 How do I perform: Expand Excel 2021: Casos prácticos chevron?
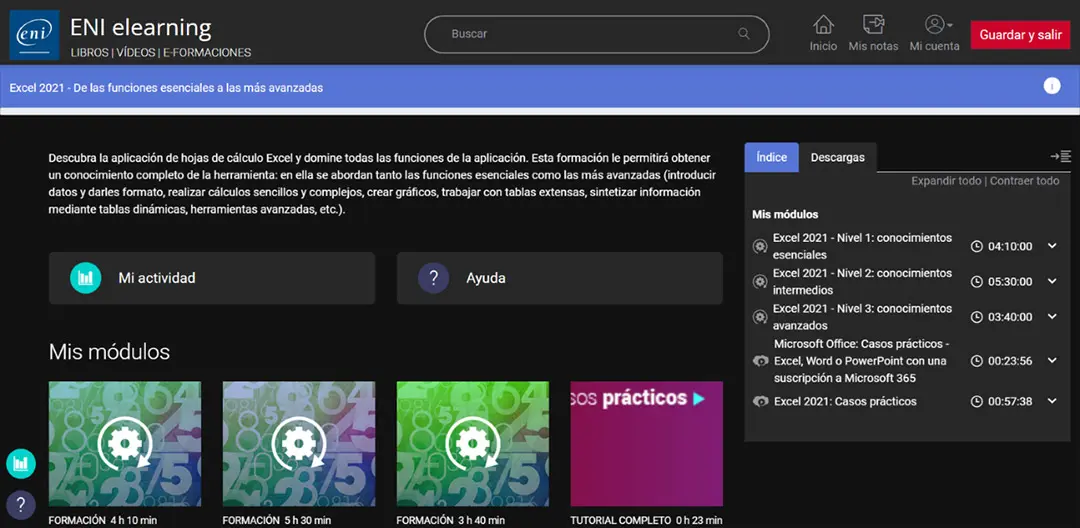[x=1052, y=401]
